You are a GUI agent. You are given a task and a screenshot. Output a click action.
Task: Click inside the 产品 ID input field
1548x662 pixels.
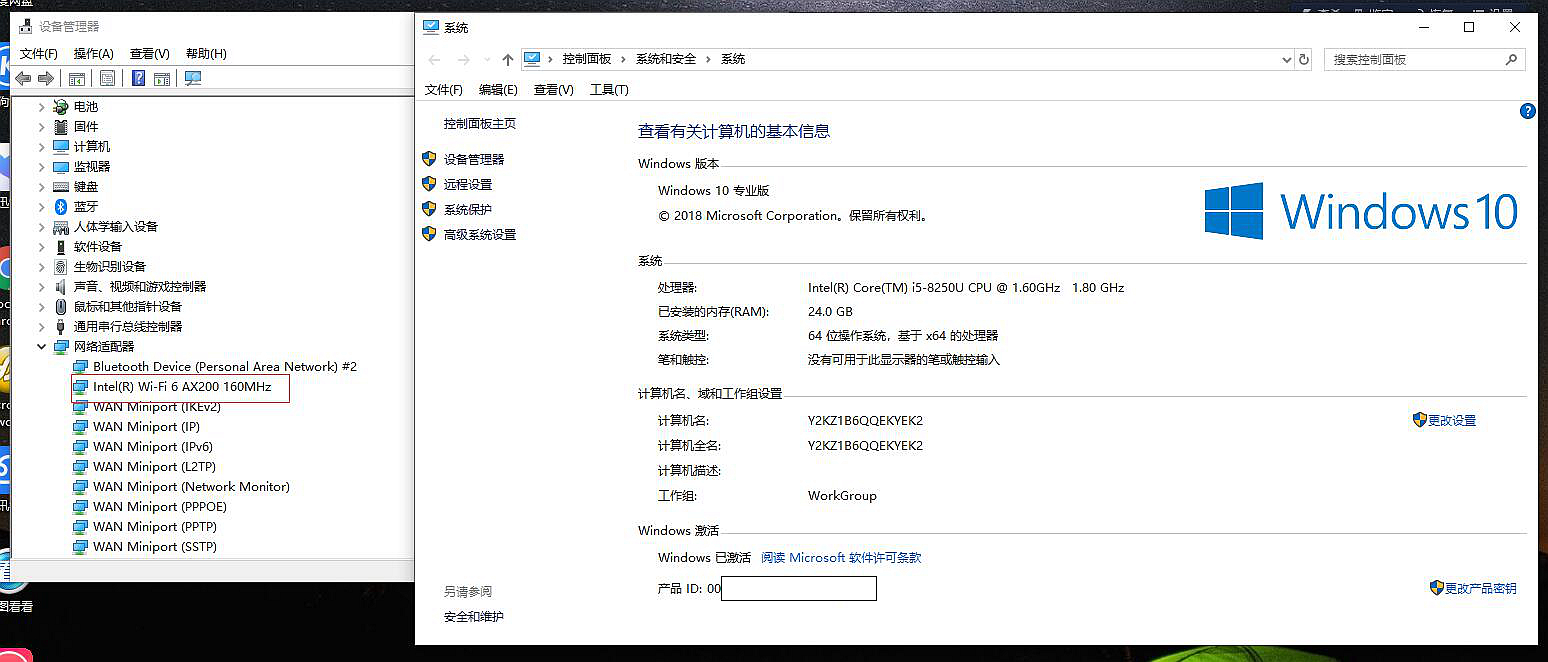click(797, 588)
